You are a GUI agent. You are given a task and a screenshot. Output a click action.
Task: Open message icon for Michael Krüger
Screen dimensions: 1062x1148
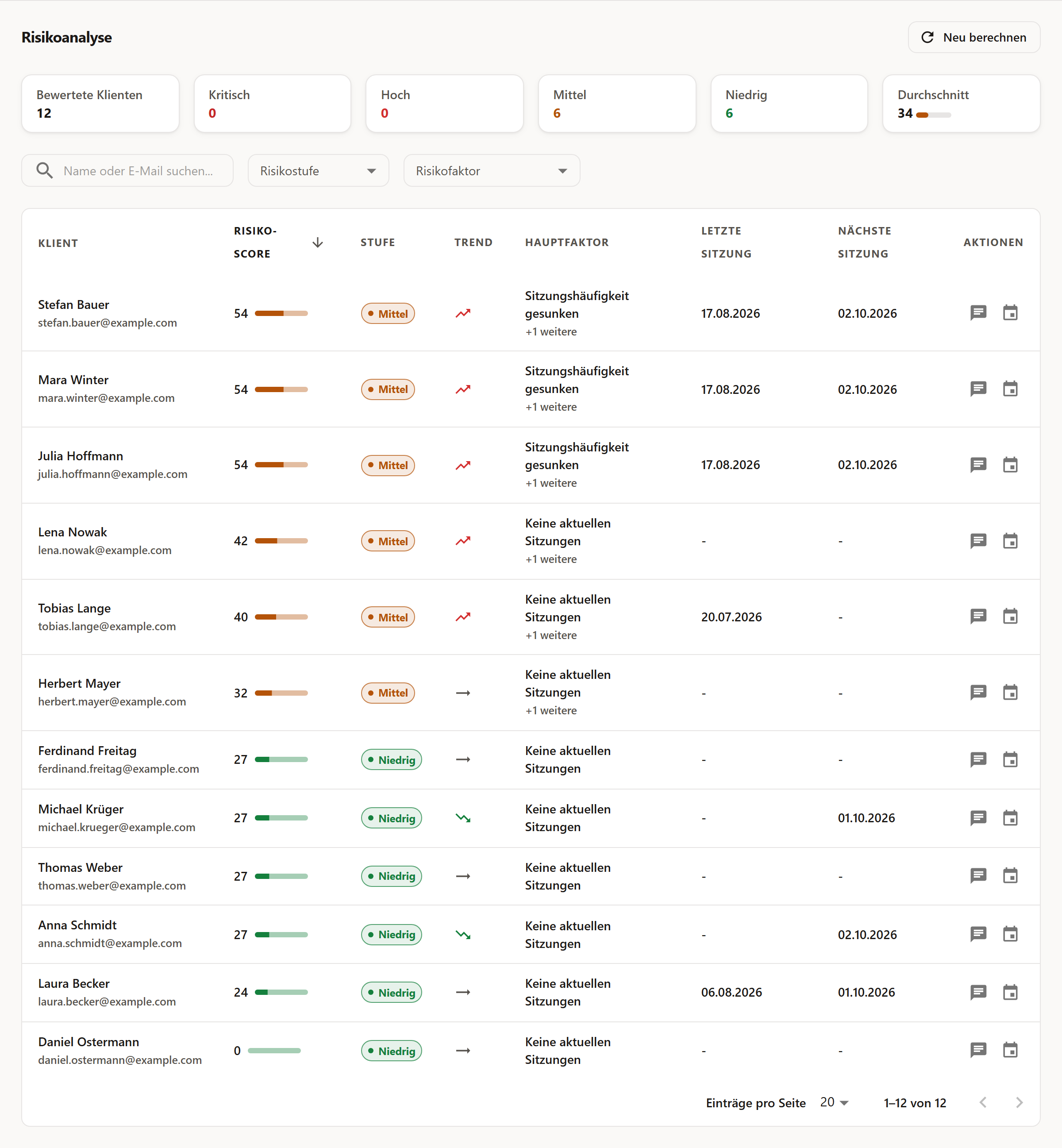coord(978,817)
